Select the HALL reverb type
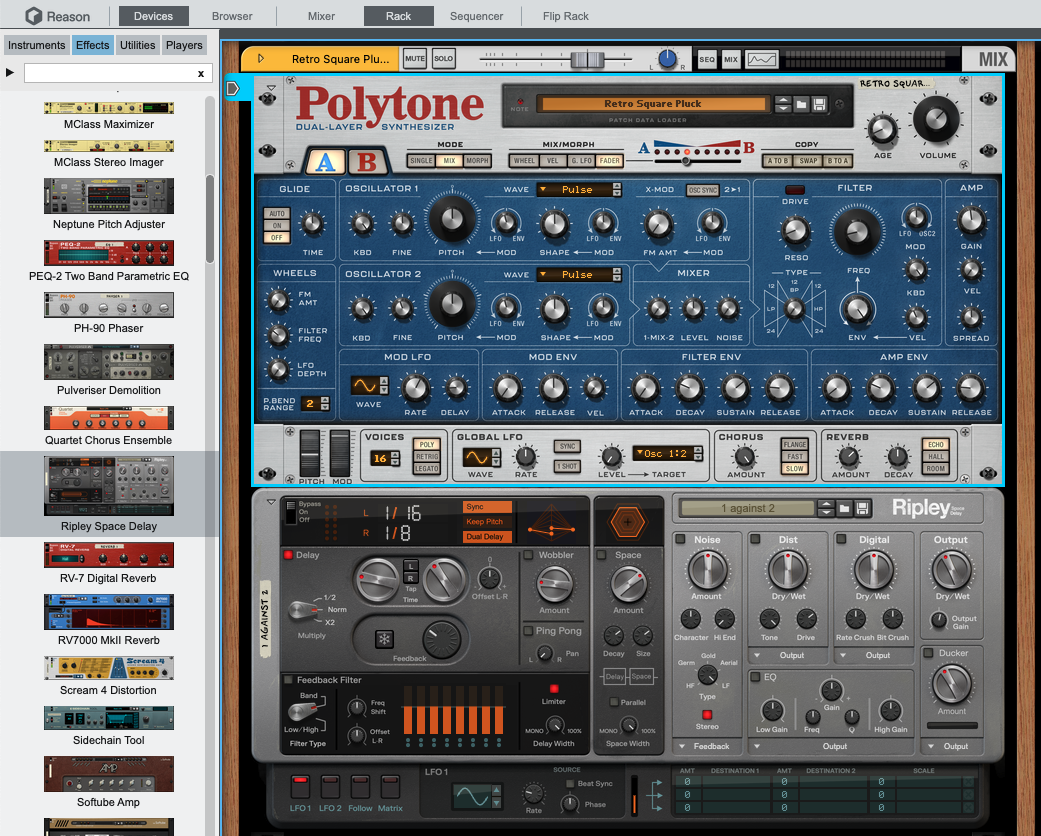This screenshot has height=836, width=1041. coord(935,456)
